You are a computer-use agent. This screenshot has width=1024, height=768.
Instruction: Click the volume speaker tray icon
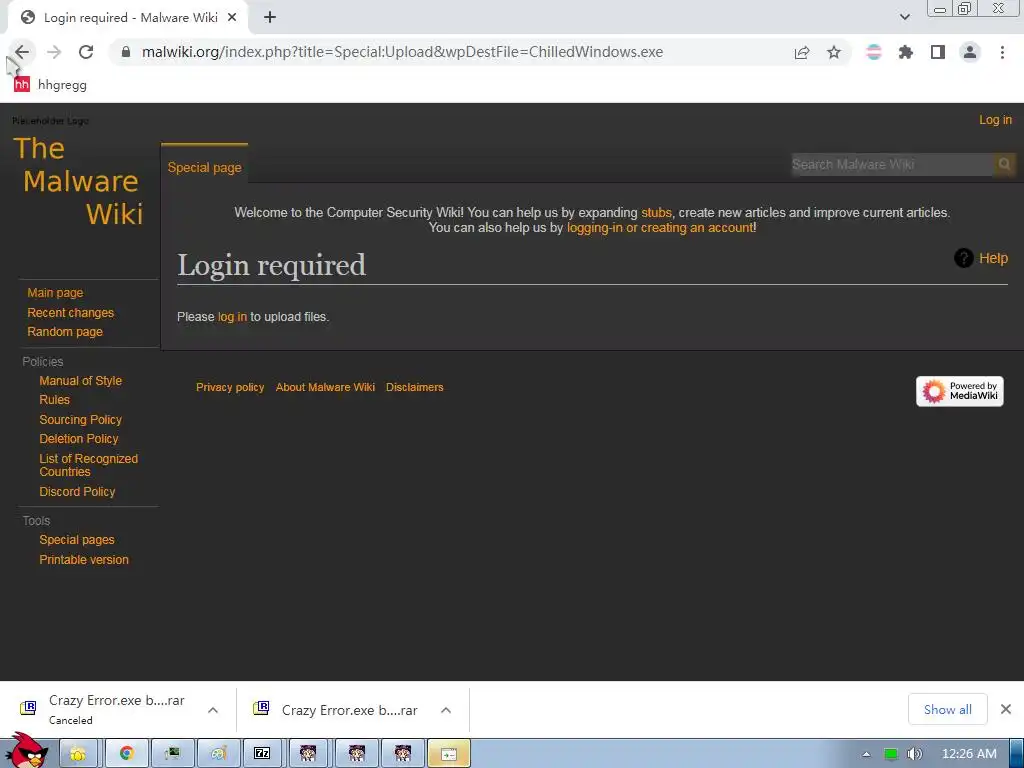914,754
